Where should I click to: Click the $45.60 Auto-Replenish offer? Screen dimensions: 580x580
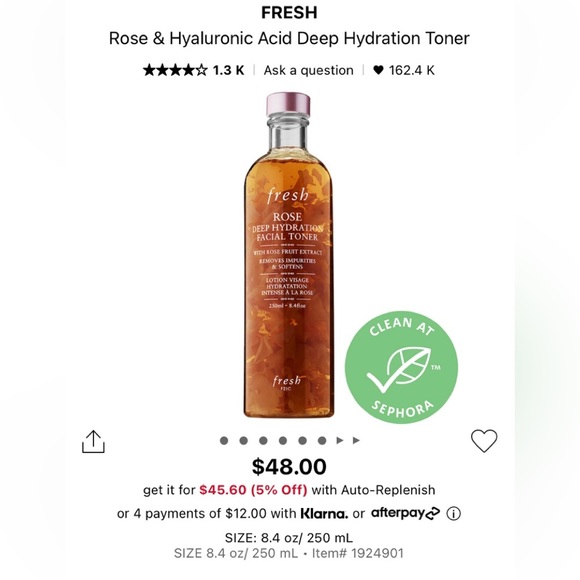[x=253, y=490]
